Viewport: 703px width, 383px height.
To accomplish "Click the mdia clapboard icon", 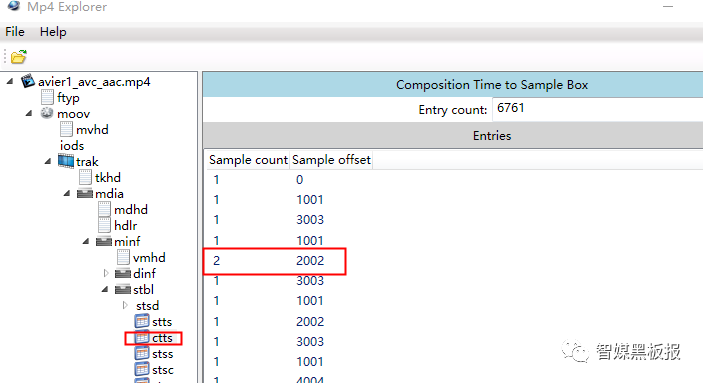I will tap(85, 193).
